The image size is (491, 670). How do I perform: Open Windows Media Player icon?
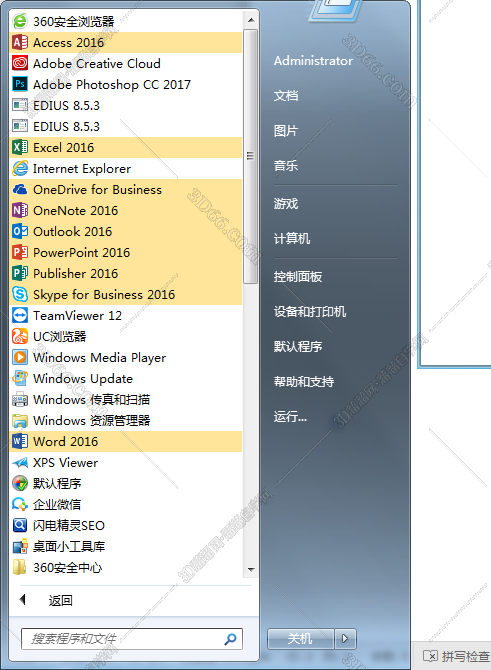pyautogui.click(x=20, y=357)
